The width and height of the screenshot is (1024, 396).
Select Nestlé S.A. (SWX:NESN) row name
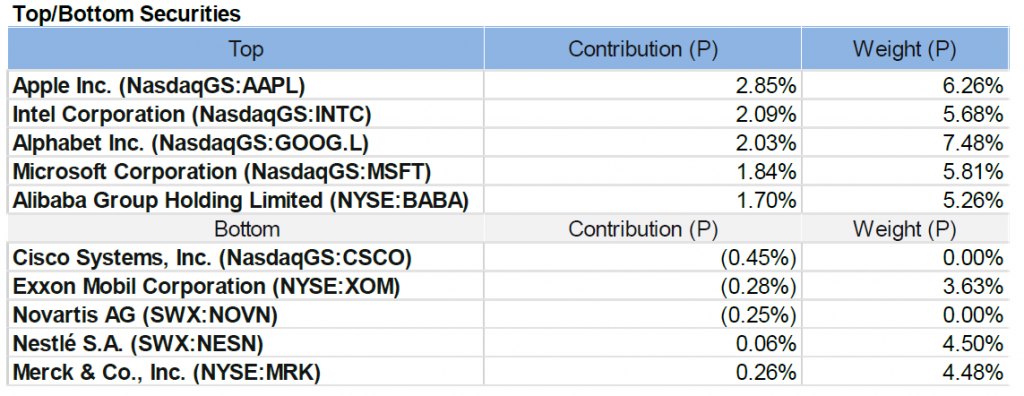click(x=138, y=344)
